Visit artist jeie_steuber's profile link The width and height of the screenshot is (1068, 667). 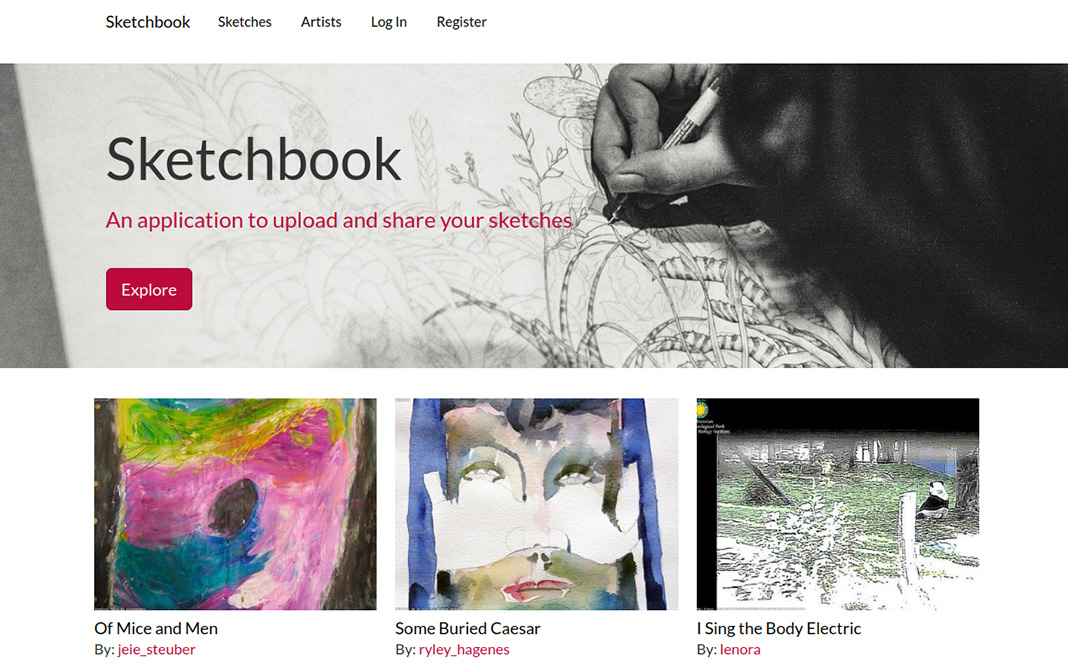(157, 649)
